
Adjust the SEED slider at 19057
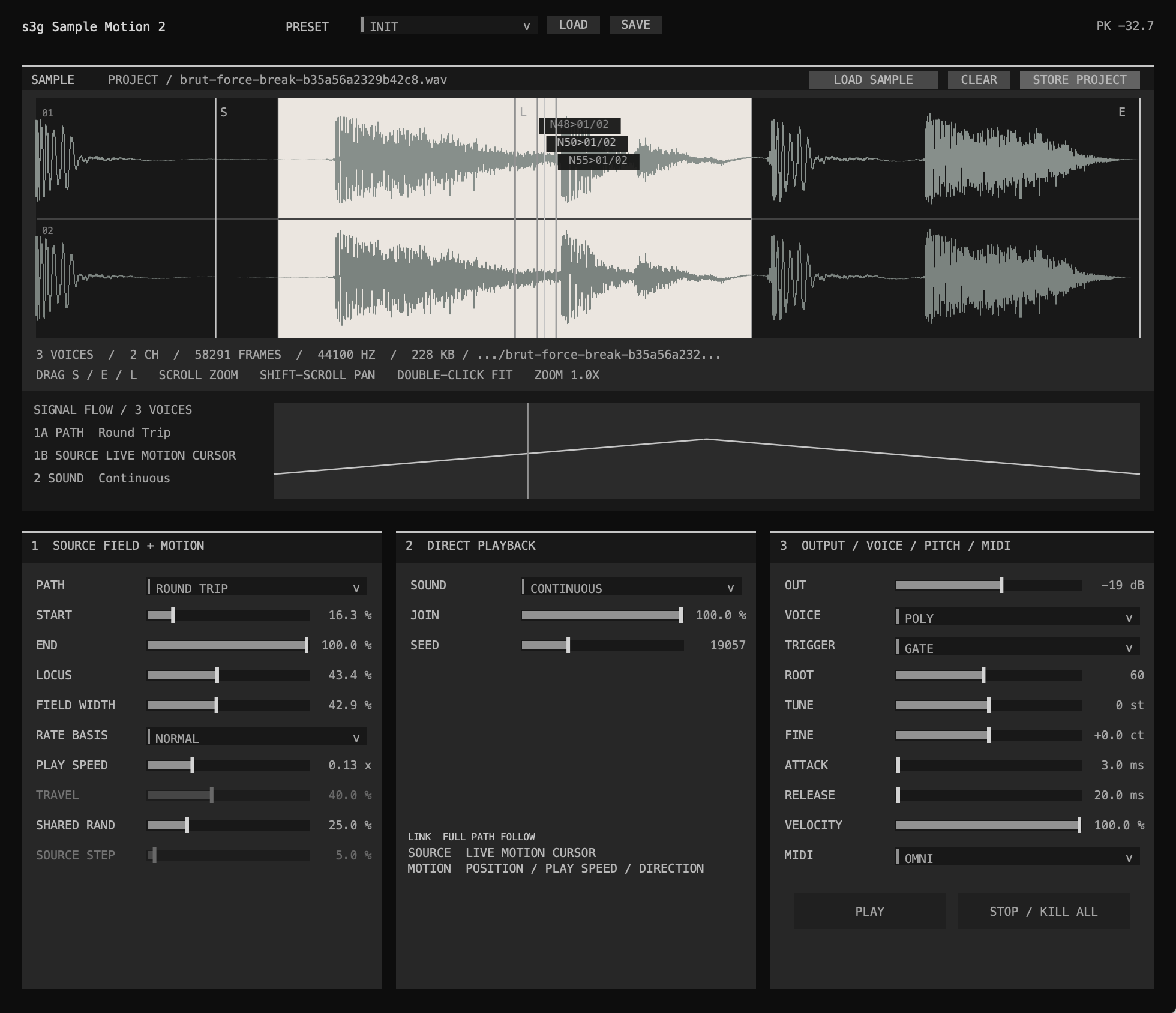tap(602, 645)
